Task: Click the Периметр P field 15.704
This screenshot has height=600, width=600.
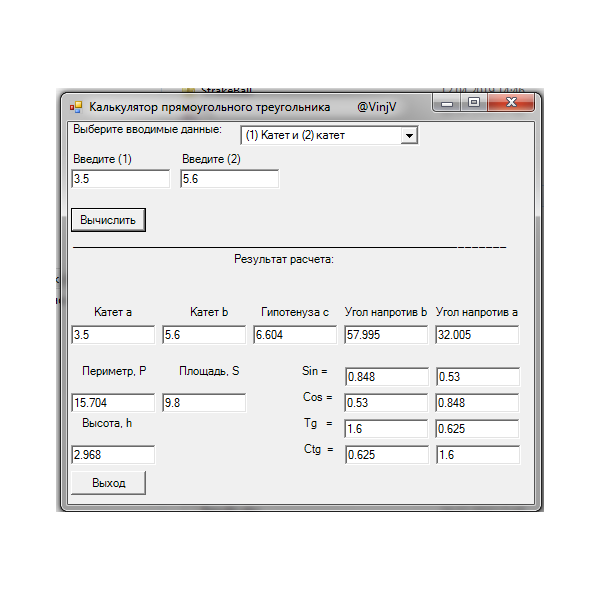Action: click(x=113, y=403)
